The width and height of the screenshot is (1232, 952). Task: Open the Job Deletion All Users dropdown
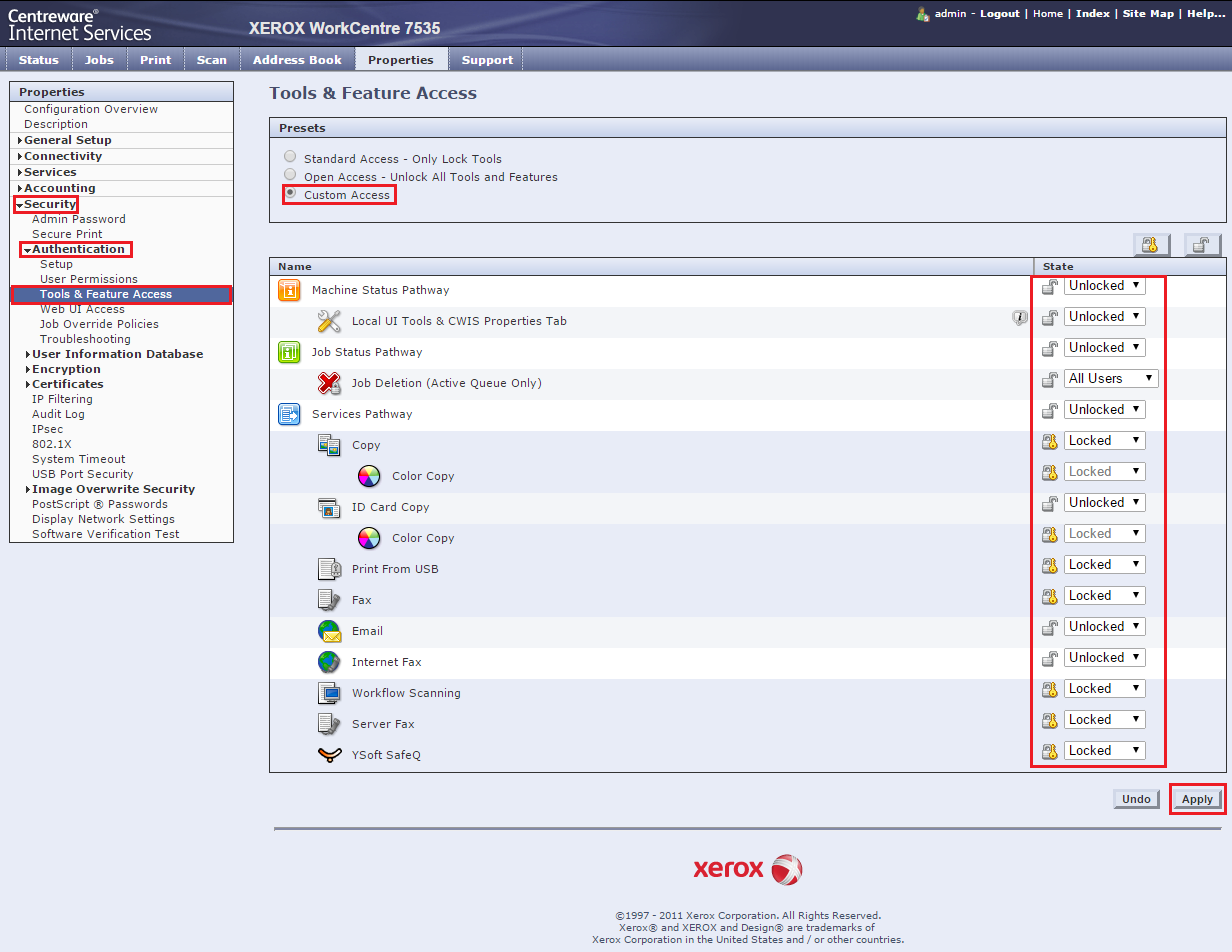point(1110,379)
